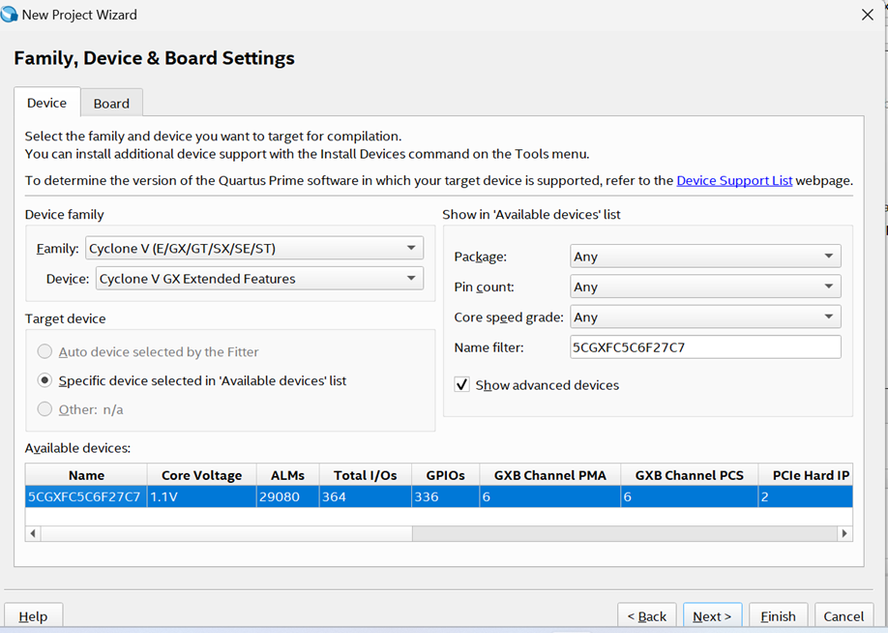Switch to the Board tab
888x633 pixels.
[111, 103]
